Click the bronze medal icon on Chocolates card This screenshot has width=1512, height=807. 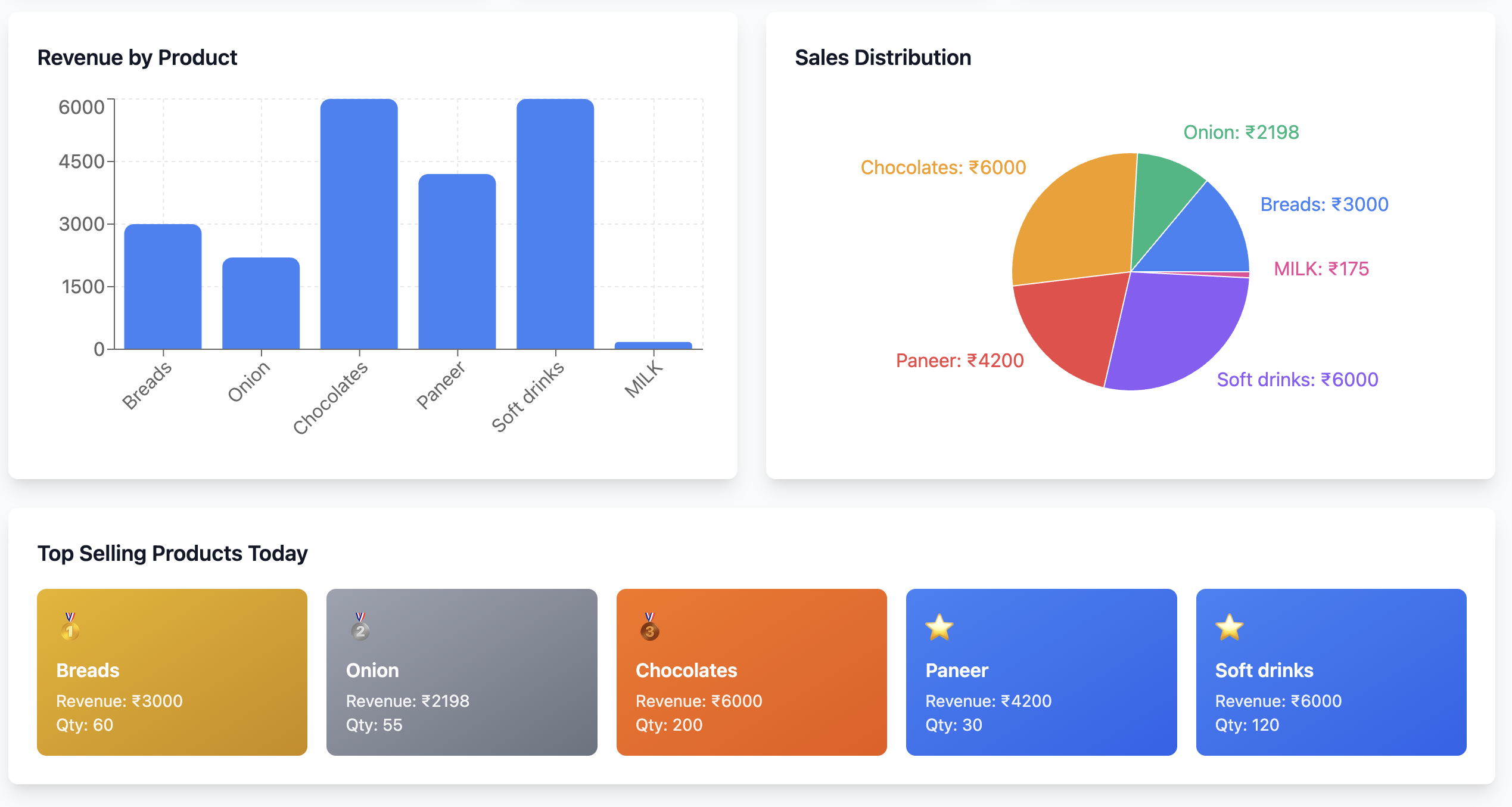pyautogui.click(x=649, y=627)
